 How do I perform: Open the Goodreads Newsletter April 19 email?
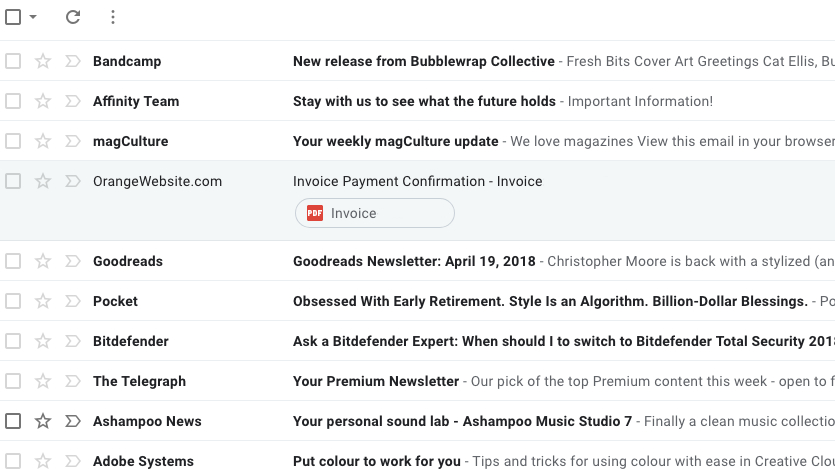pos(414,261)
